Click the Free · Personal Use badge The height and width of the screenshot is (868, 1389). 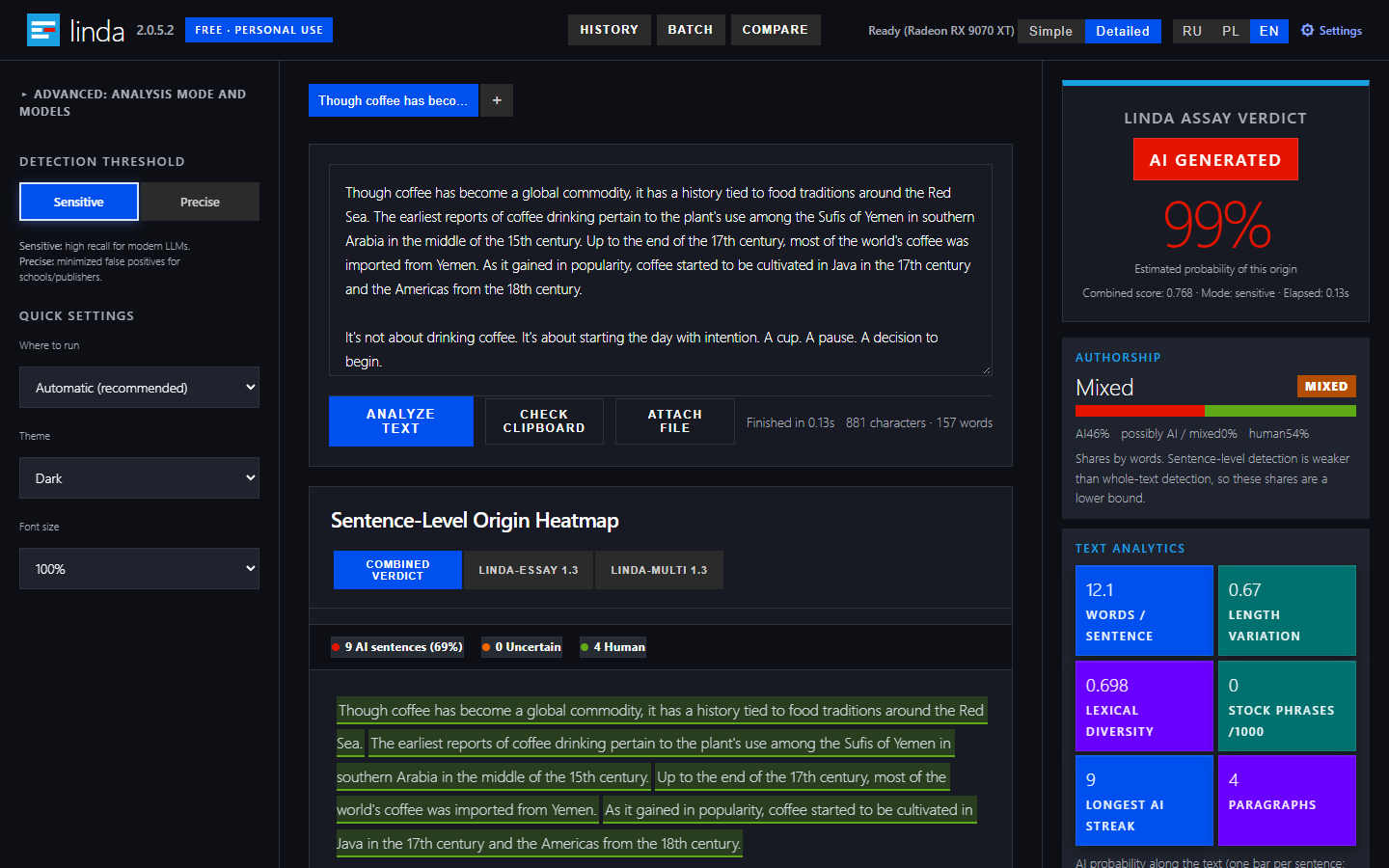coord(259,30)
